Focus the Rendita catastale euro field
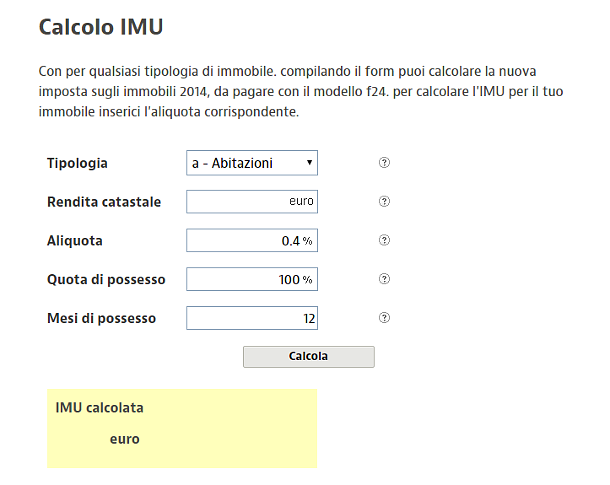Image resolution: width=610 pixels, height=485 pixels. tap(252, 202)
